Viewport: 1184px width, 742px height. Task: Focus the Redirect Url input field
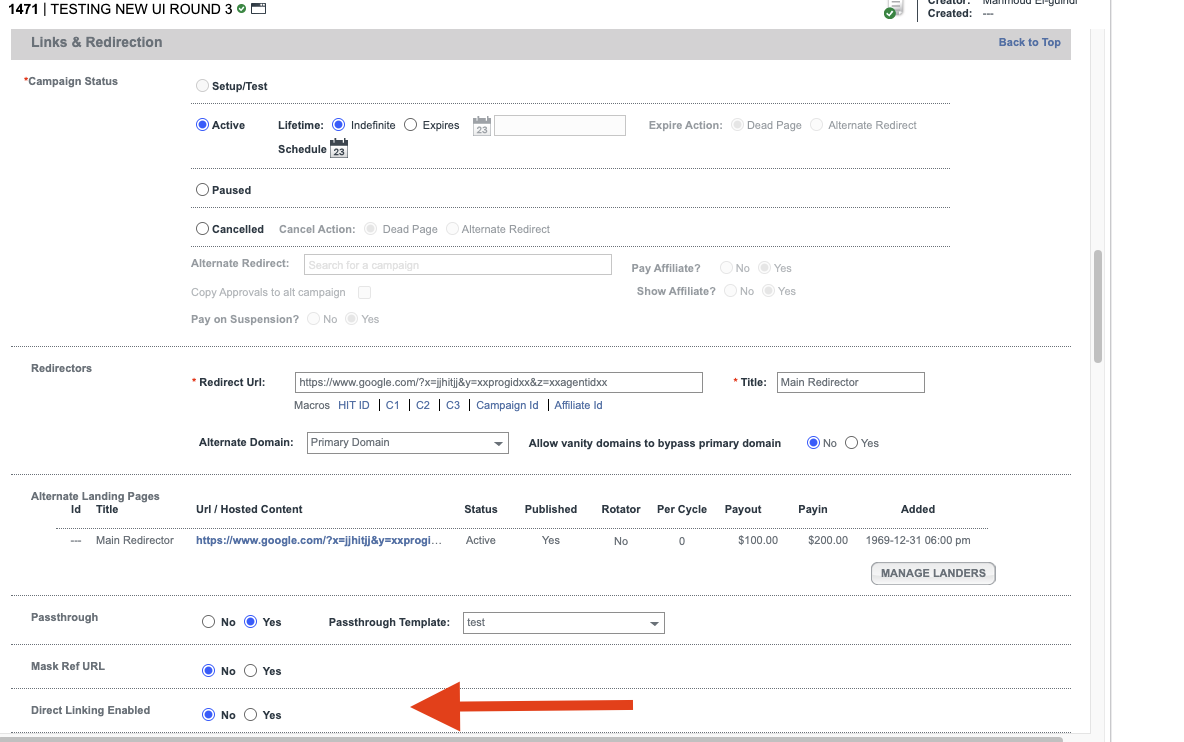click(x=498, y=383)
